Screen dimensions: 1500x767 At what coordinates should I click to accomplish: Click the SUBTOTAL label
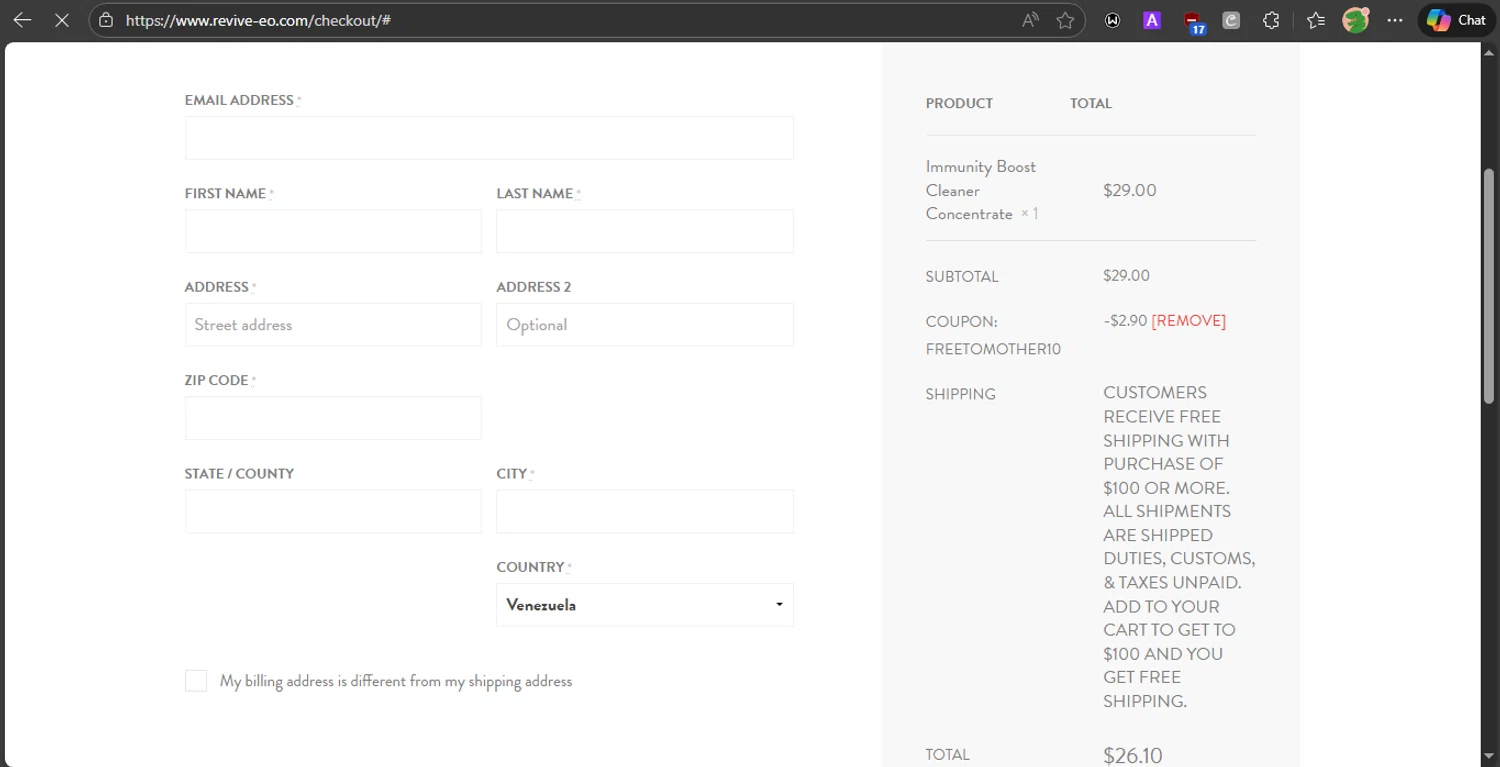point(962,277)
